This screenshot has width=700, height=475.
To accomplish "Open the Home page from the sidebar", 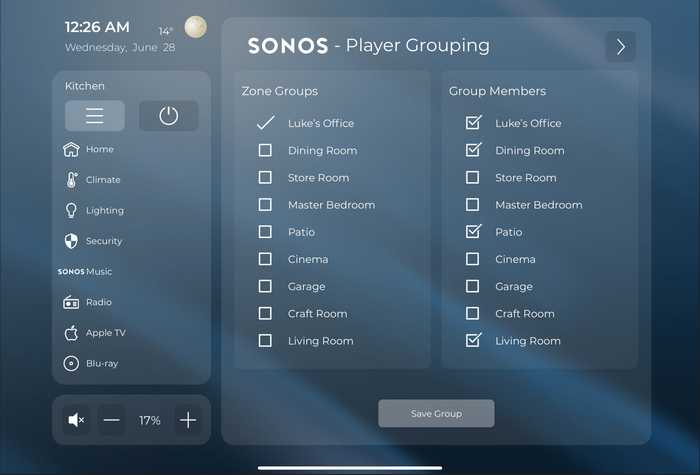I will pyautogui.click(x=100, y=149).
